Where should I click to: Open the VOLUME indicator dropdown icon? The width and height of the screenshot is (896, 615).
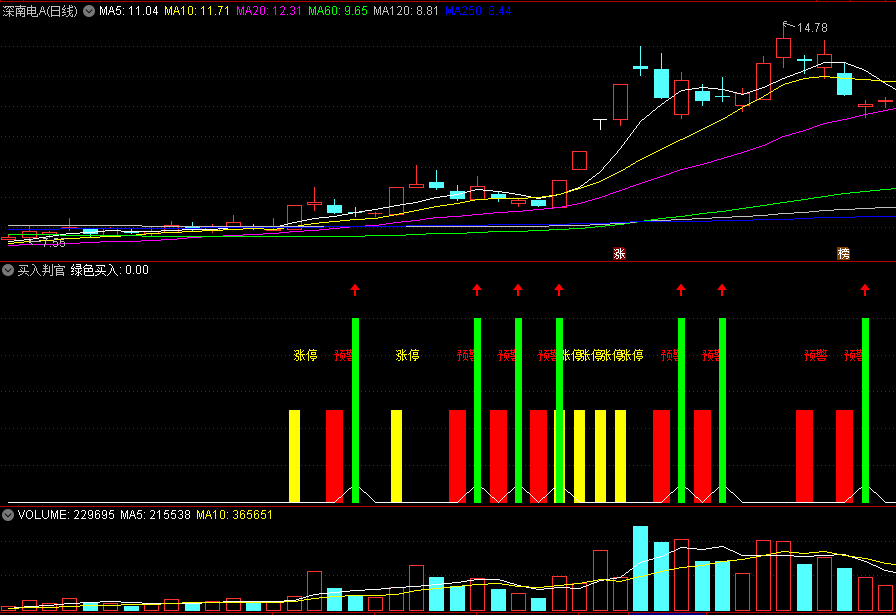[x=8, y=515]
